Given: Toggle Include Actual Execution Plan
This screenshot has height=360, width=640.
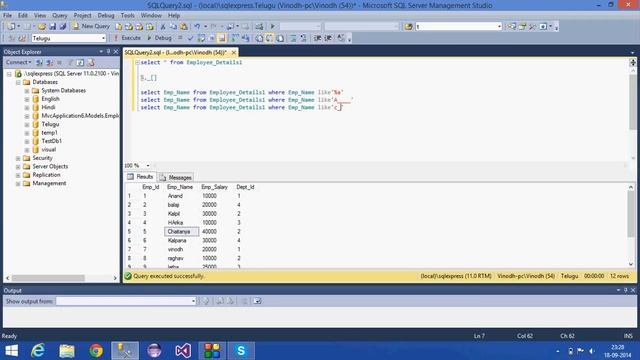Looking at the screenshot, I should point(235,38).
